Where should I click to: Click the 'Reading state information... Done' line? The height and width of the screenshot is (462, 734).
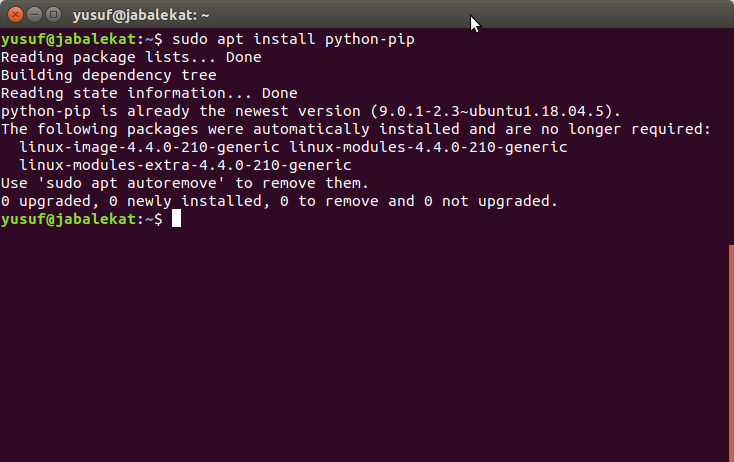tap(148, 93)
